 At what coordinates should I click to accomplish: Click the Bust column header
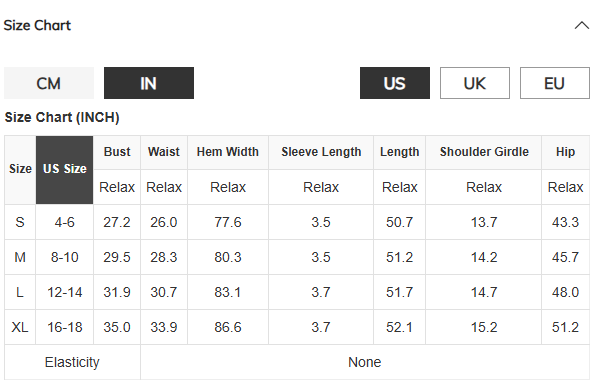tap(117, 152)
